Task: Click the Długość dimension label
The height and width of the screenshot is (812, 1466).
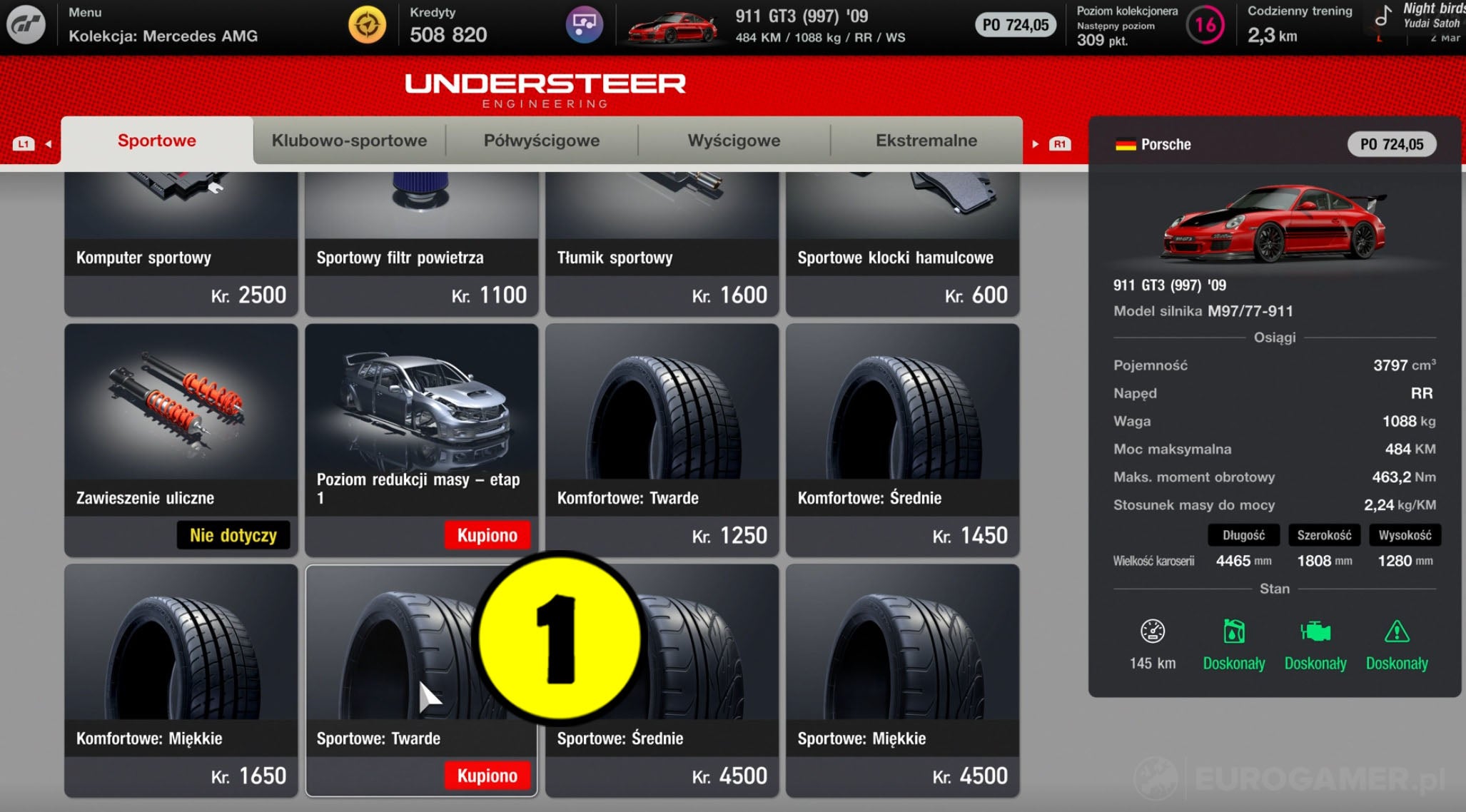Action: click(x=1243, y=535)
